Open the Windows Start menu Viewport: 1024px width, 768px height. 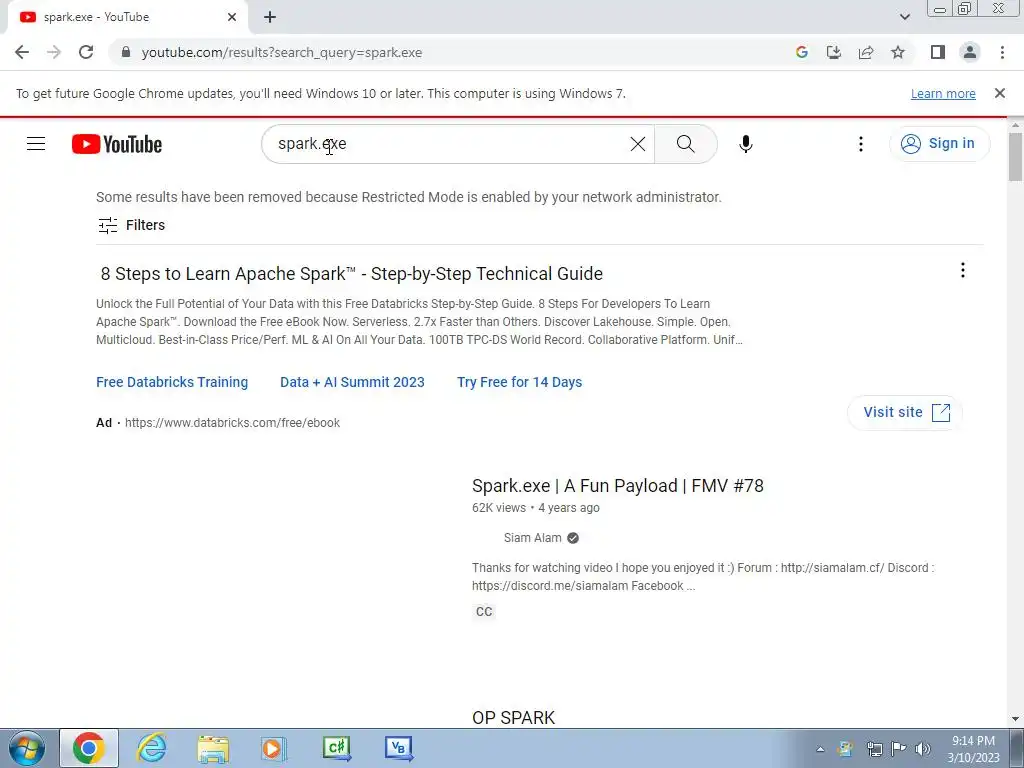[27, 748]
